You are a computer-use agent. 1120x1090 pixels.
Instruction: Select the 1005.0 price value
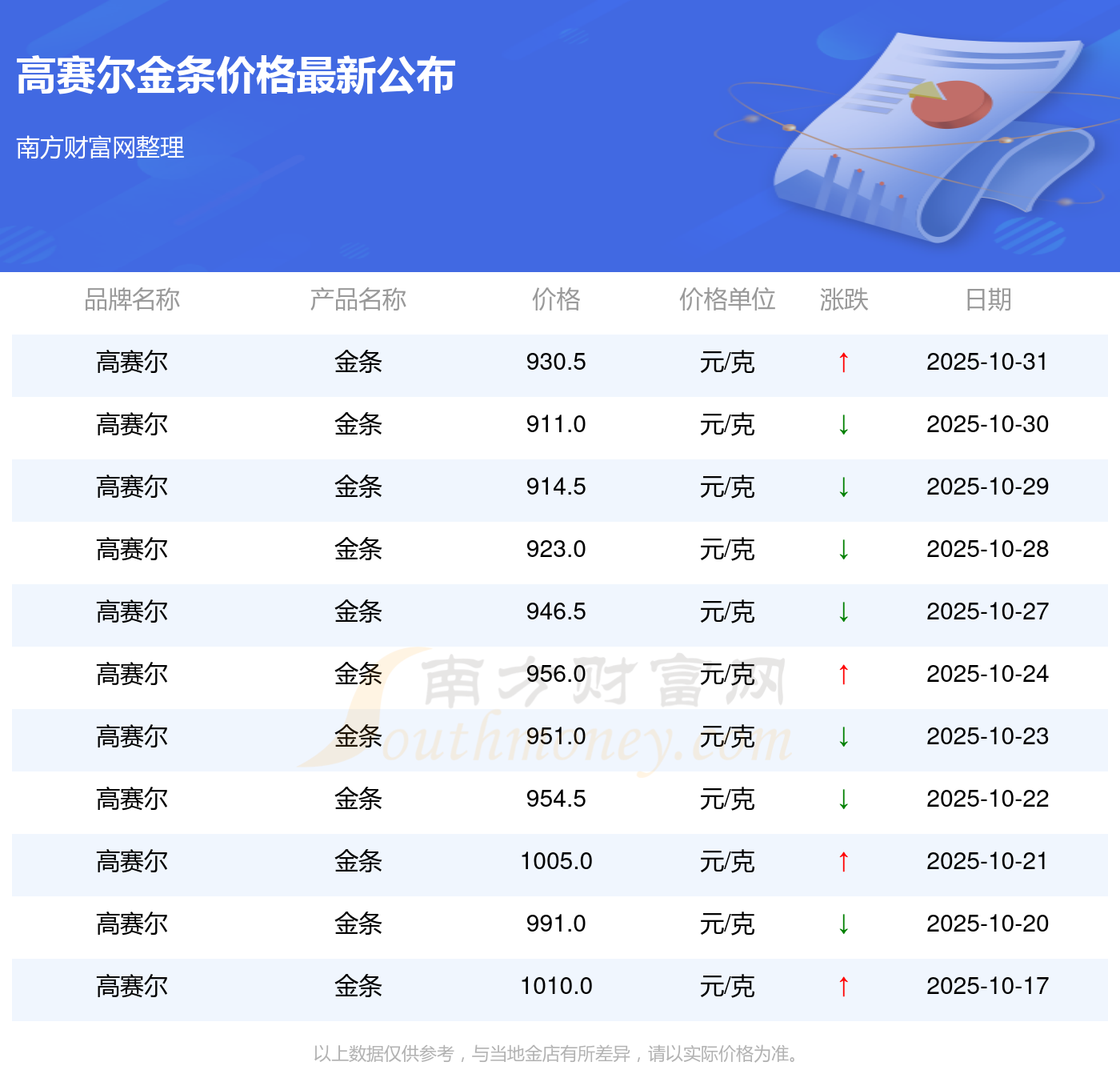coord(556,861)
